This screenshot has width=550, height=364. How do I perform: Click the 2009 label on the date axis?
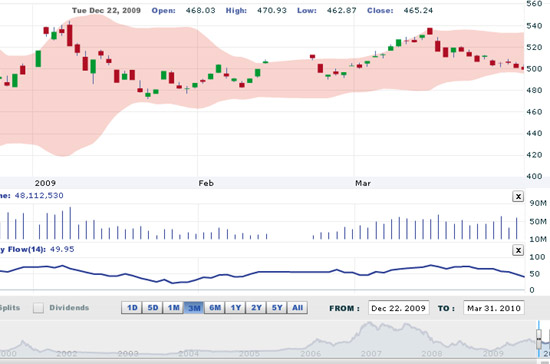(45, 183)
